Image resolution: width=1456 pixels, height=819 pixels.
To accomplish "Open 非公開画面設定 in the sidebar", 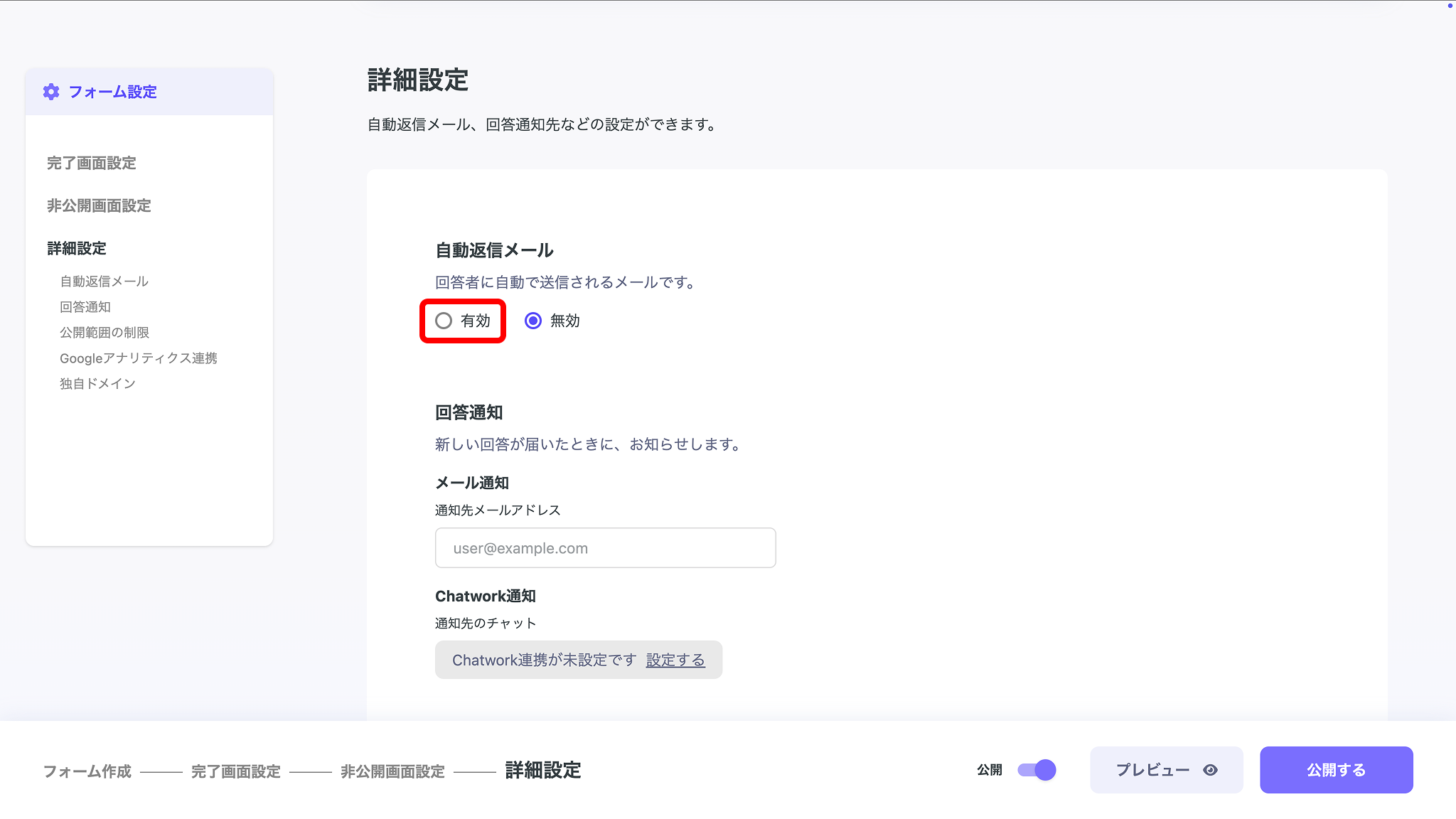I will (x=97, y=205).
